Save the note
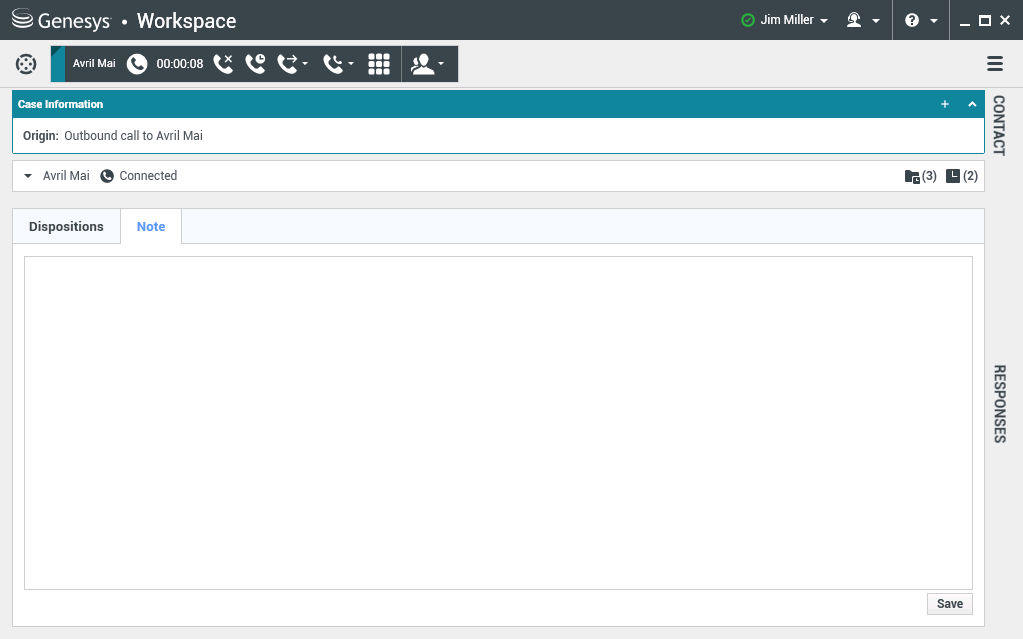Image resolution: width=1023 pixels, height=639 pixels. (950, 604)
